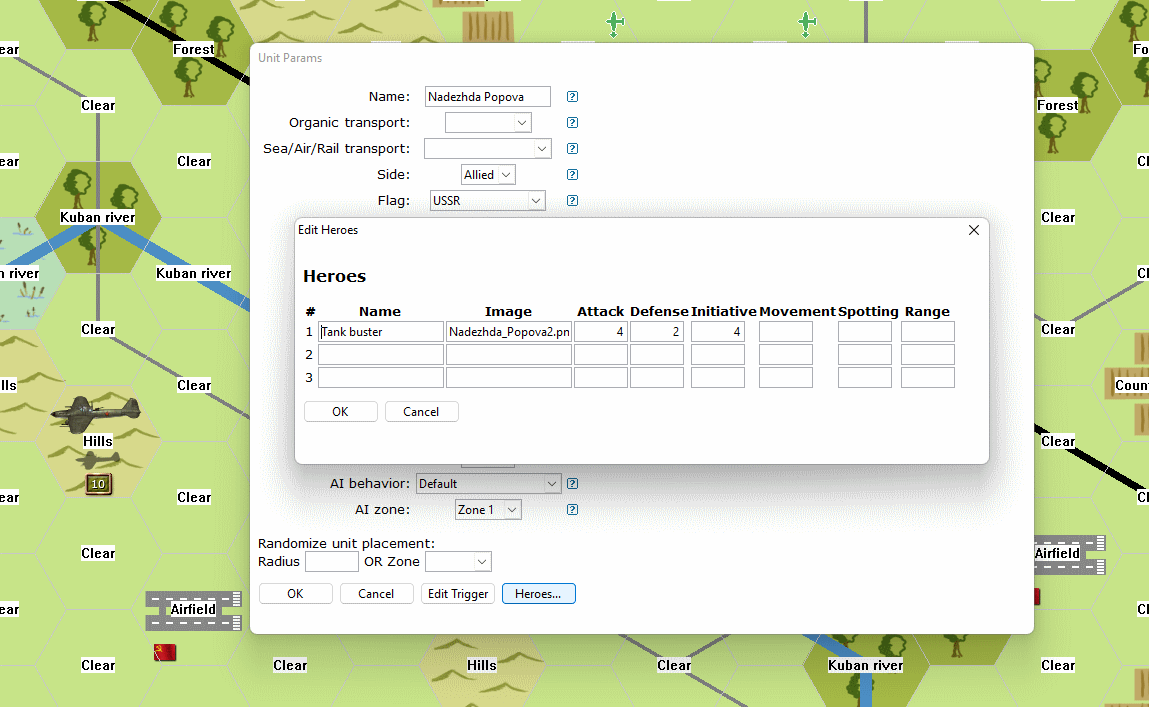Click the Soviet flag below left Airfield

pos(165,652)
